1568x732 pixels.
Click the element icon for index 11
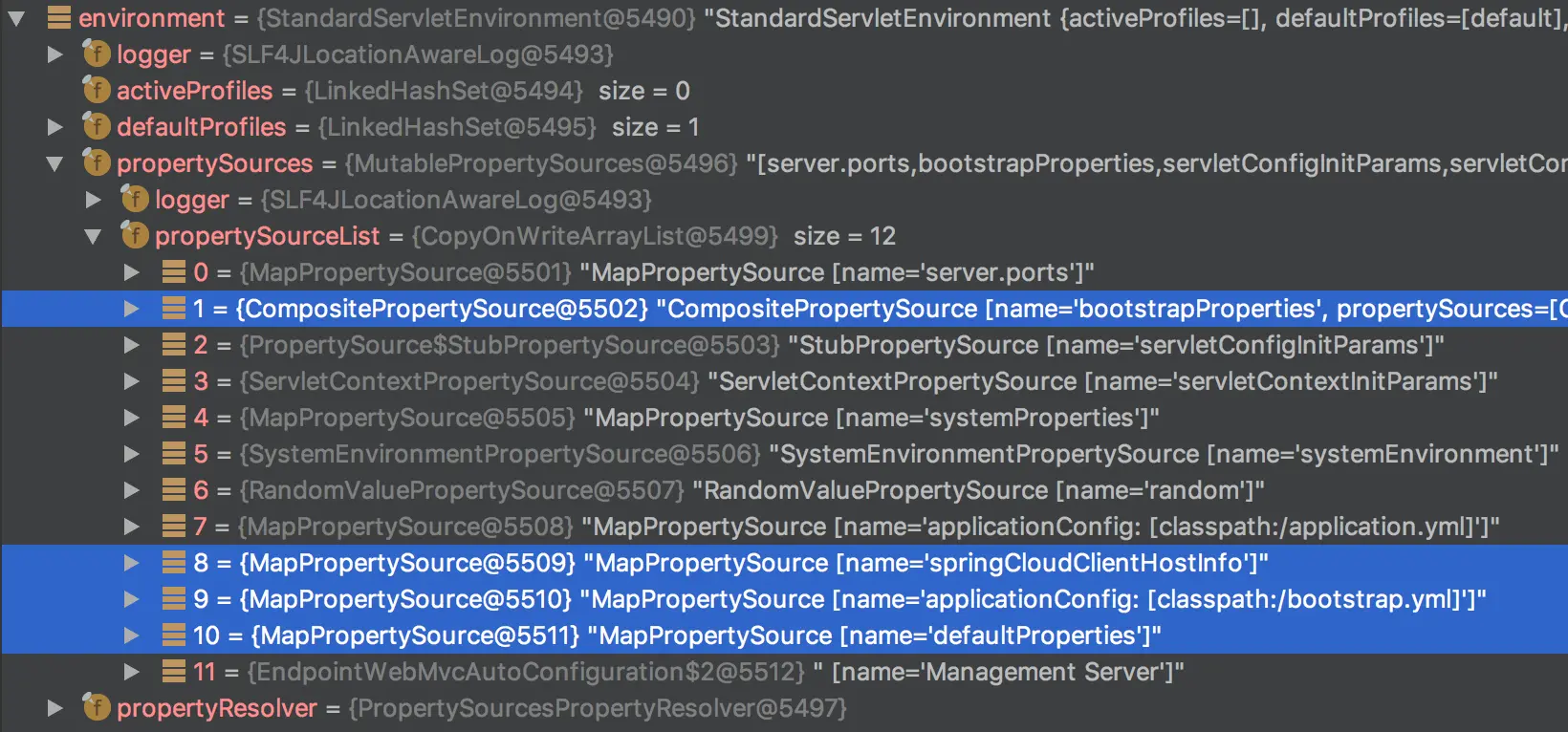(x=174, y=672)
